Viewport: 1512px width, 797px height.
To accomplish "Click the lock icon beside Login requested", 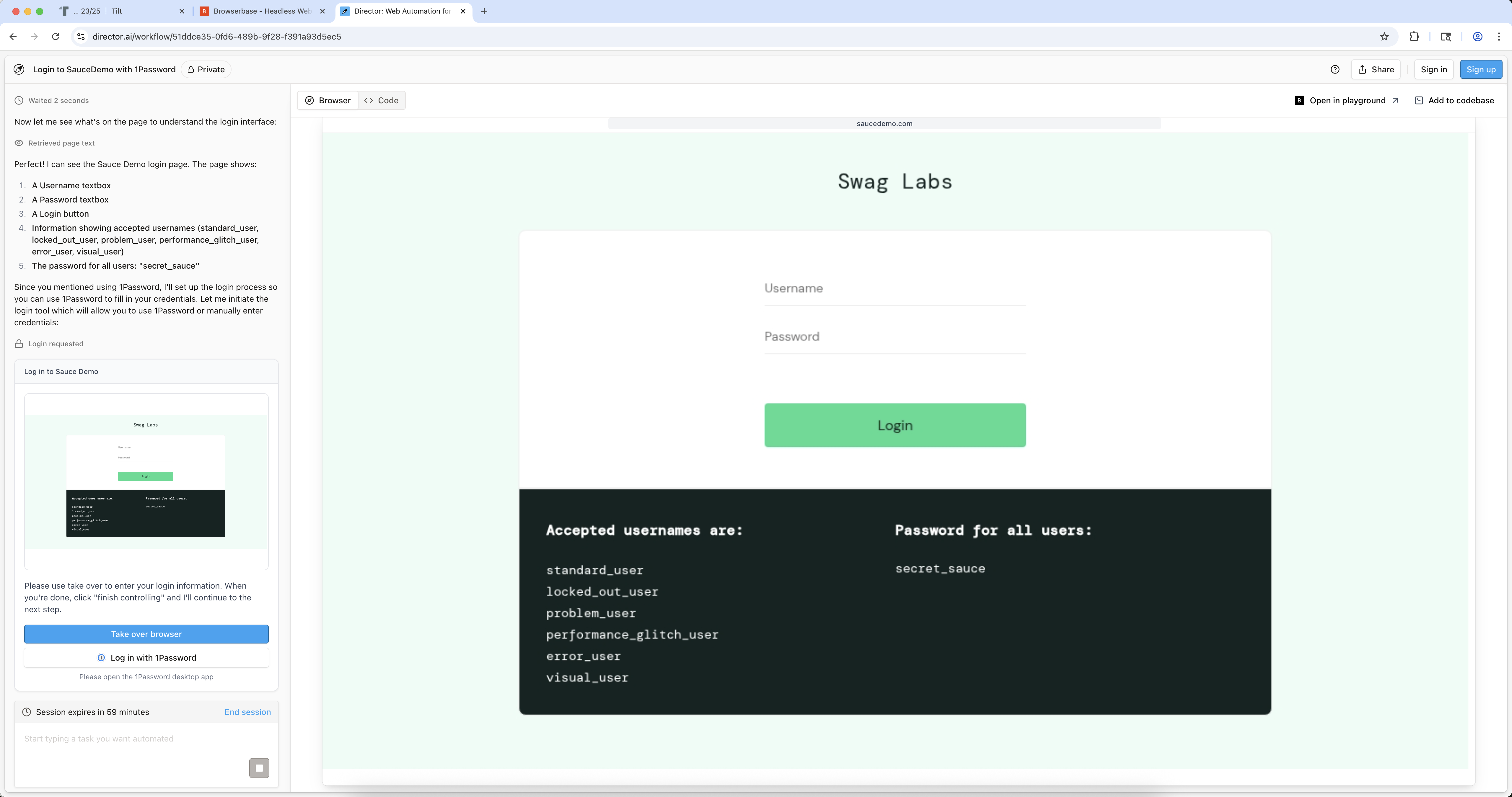I will coord(18,343).
